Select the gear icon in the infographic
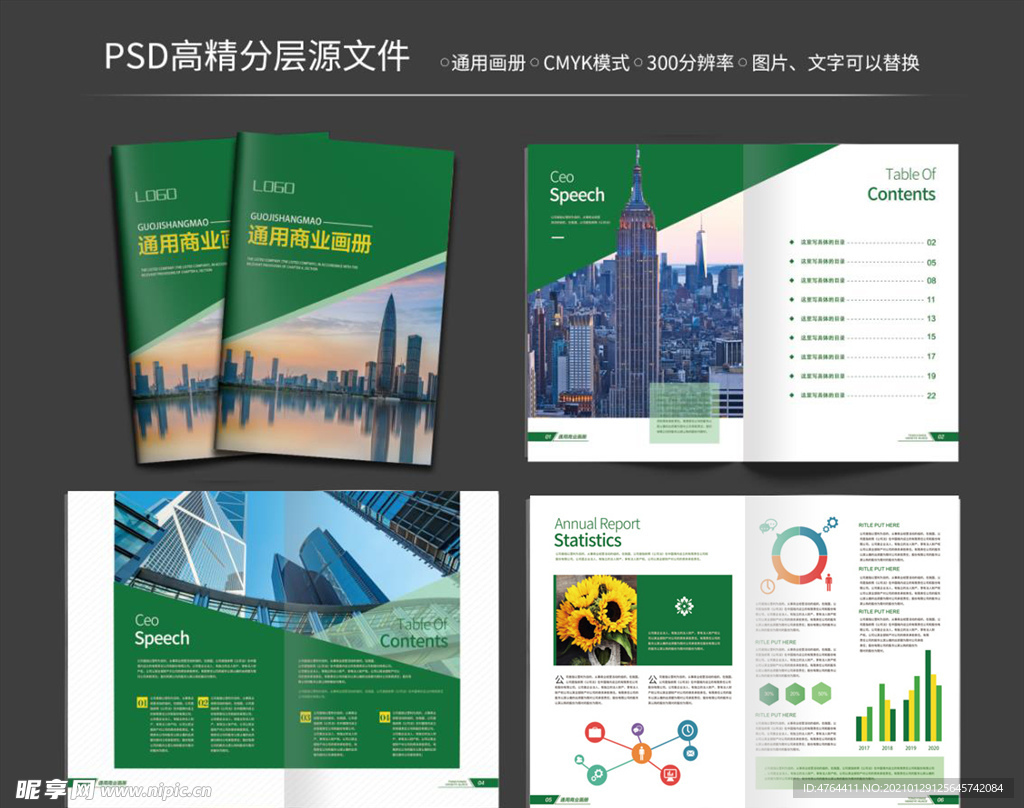 (x=830, y=523)
